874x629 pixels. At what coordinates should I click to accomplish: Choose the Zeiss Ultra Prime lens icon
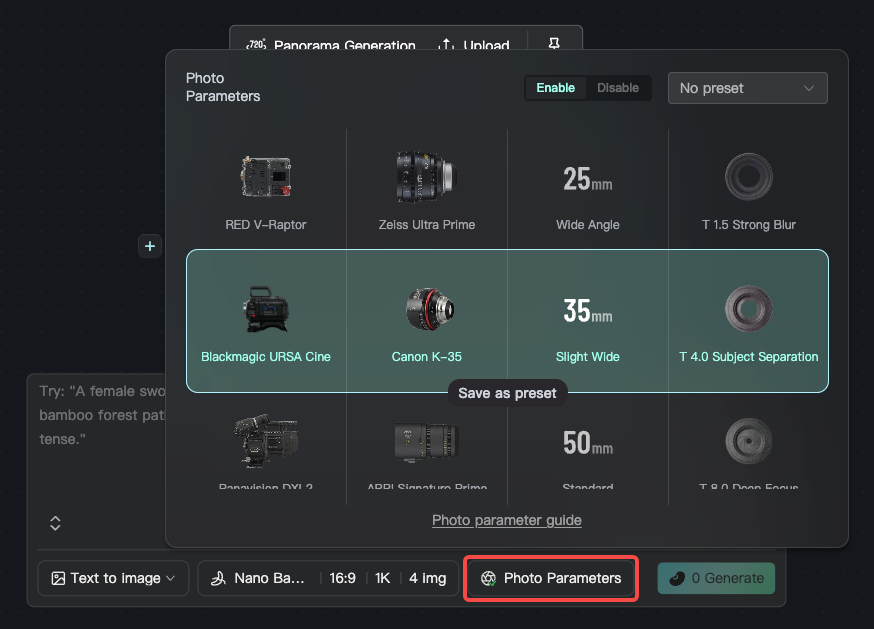pos(426,177)
